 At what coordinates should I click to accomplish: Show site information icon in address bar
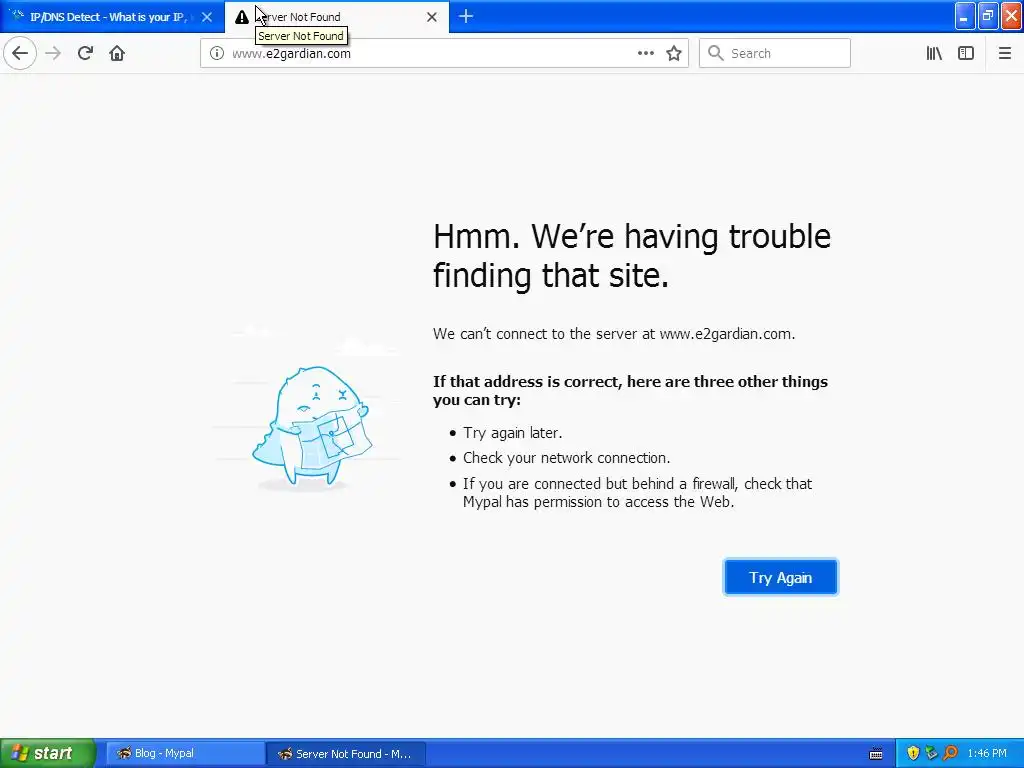[217, 54]
